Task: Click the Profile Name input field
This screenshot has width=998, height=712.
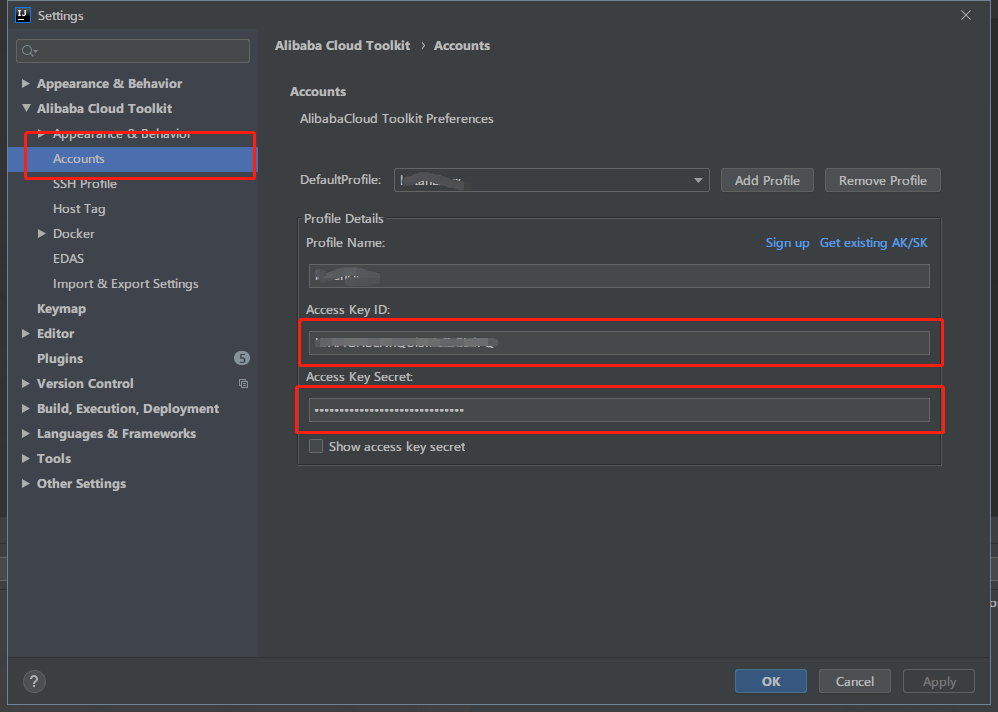Action: [x=619, y=276]
